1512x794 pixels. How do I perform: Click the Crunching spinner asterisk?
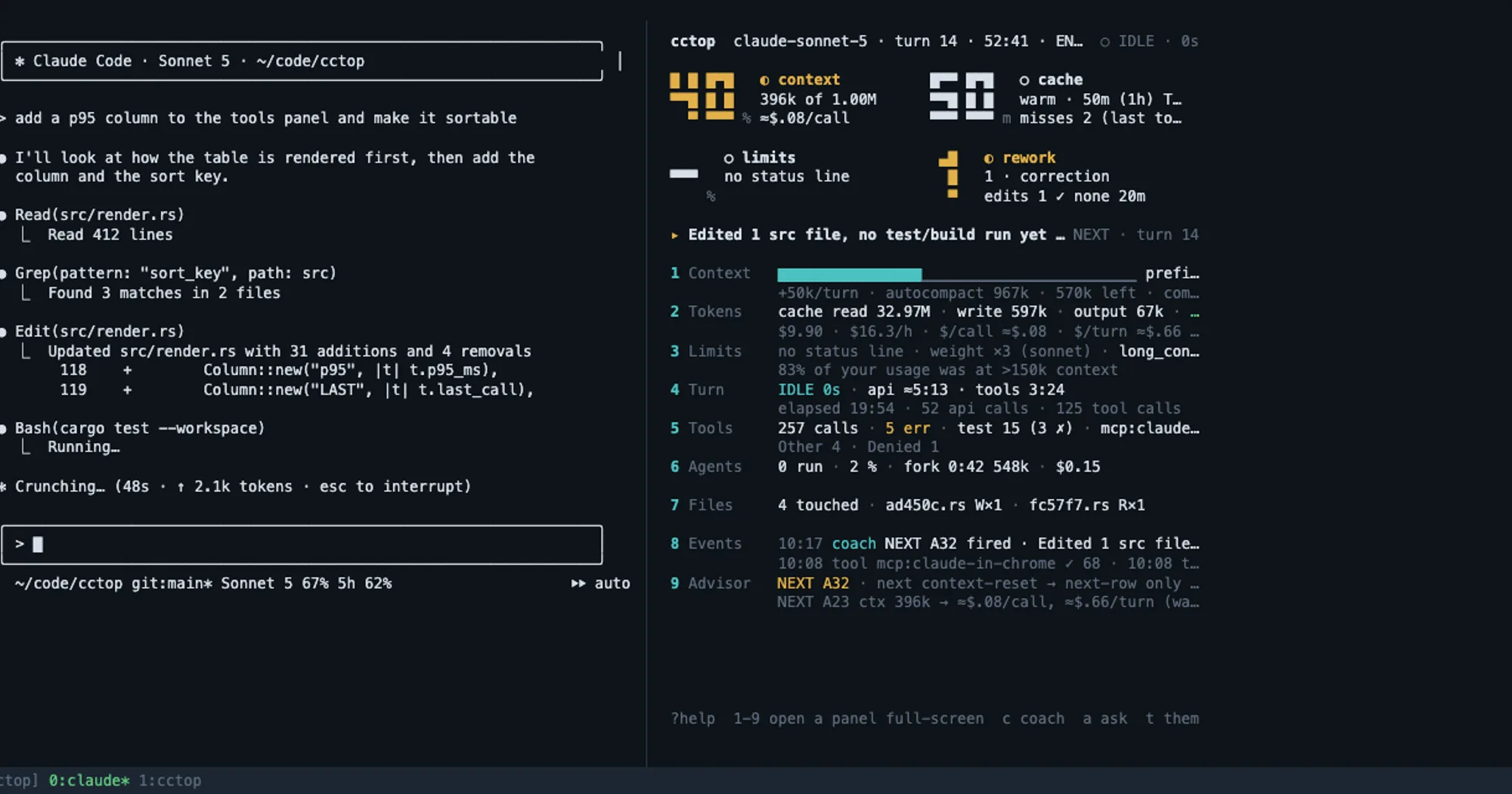click(x=4, y=486)
